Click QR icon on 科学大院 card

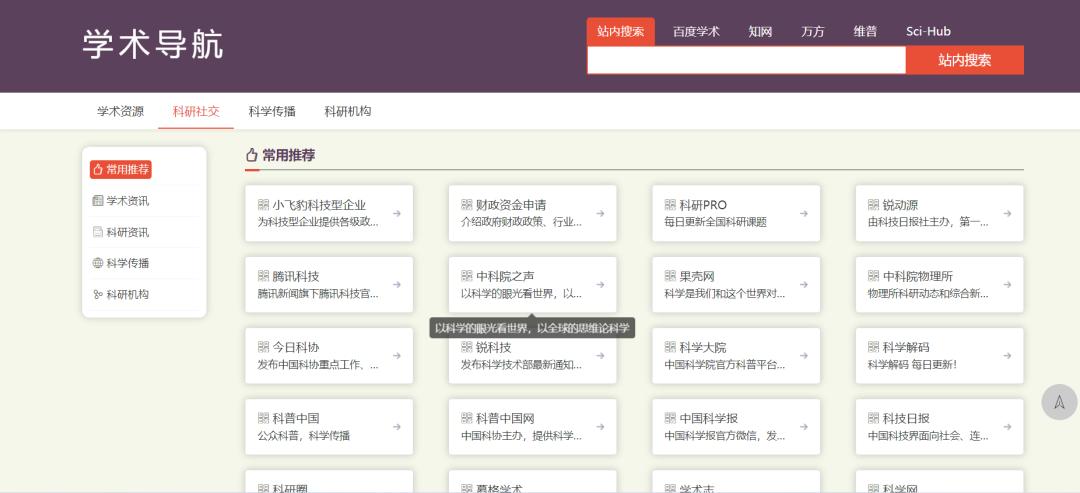click(670, 347)
